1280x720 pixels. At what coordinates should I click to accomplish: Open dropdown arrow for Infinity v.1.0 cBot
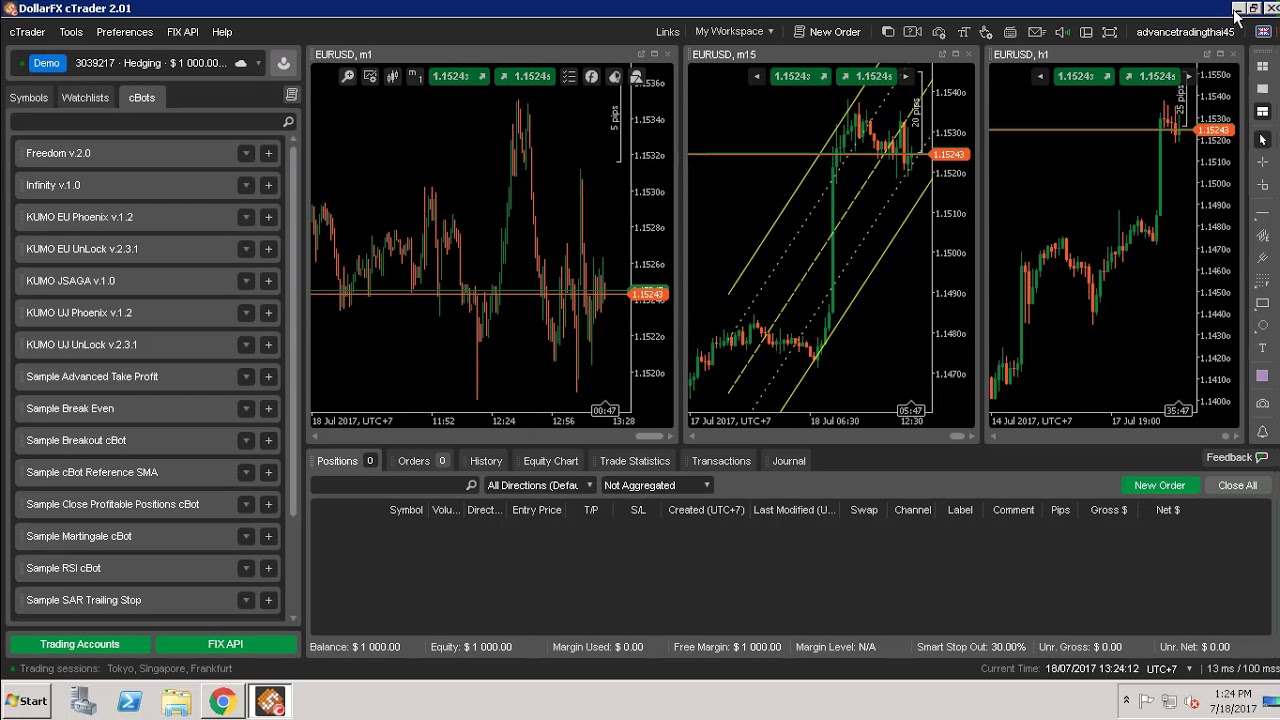click(246, 185)
